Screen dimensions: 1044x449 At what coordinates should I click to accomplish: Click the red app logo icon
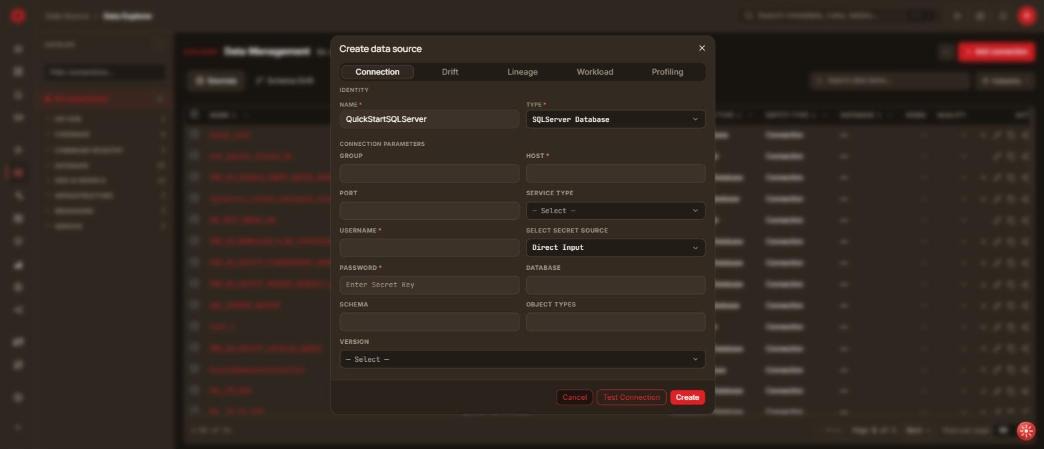point(18,16)
